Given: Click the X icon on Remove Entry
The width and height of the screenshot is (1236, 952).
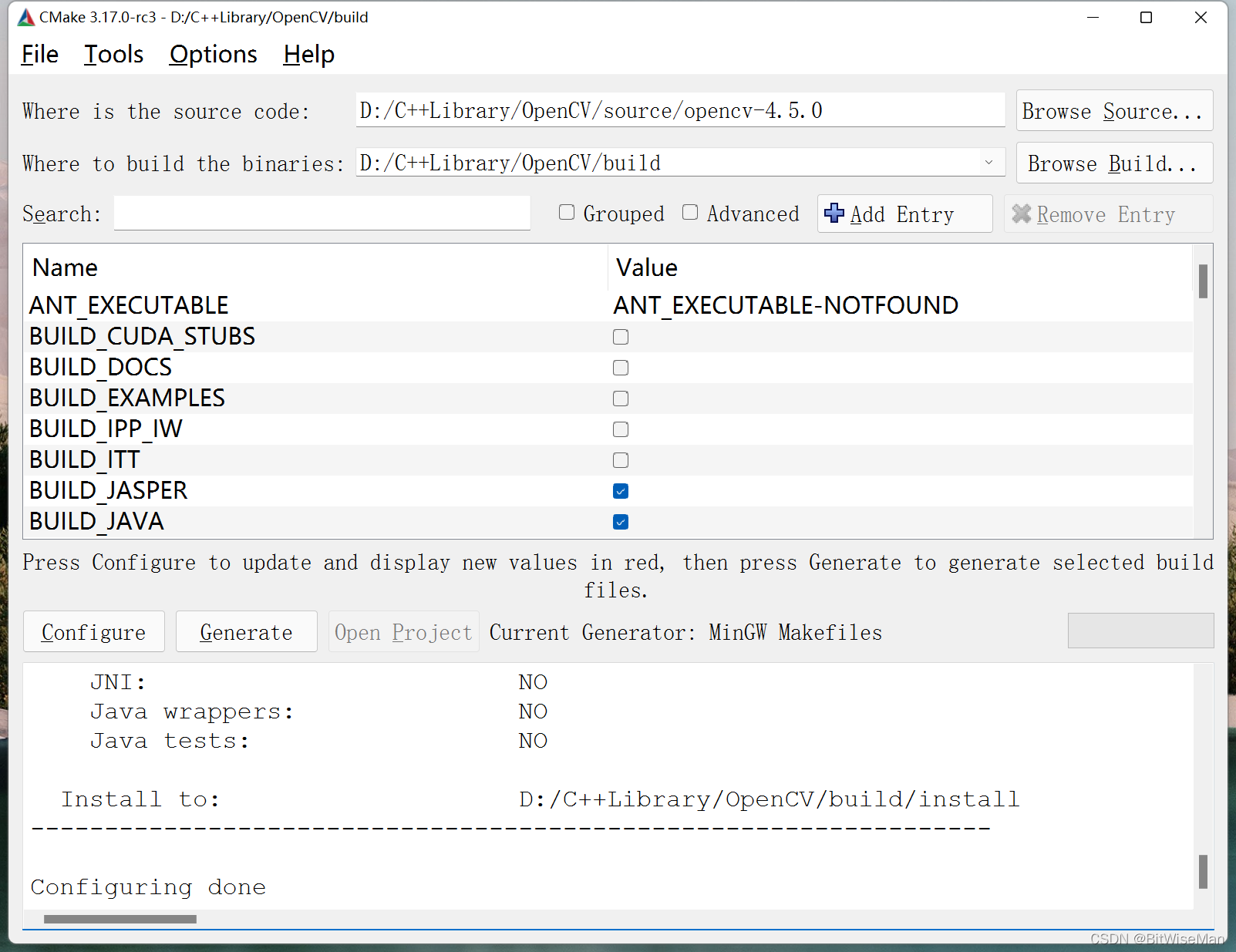Looking at the screenshot, I should [1022, 214].
